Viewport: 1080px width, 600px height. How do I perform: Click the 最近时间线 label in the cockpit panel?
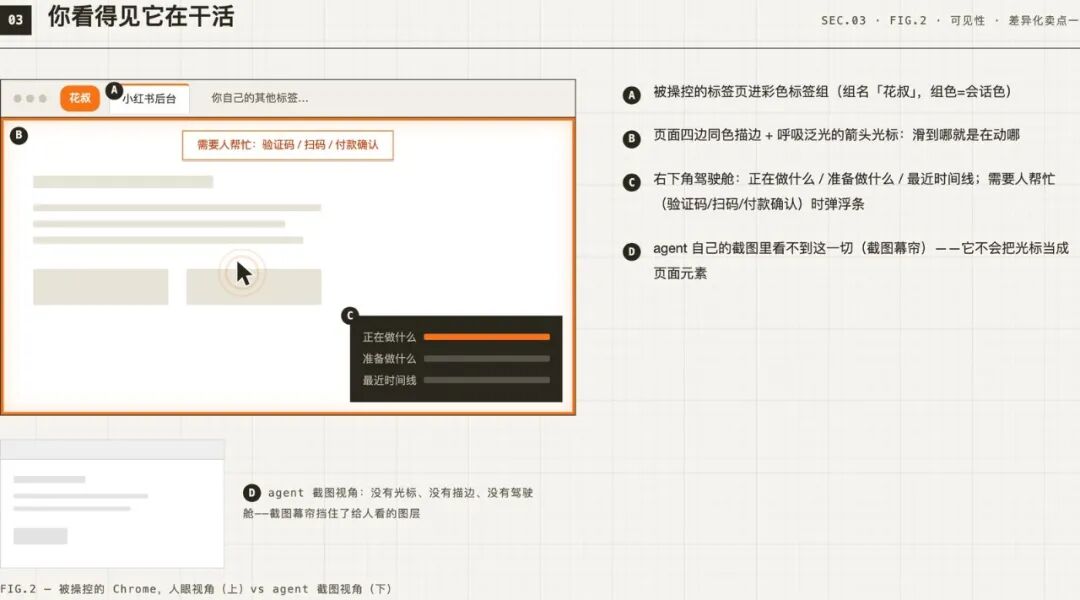pos(389,380)
